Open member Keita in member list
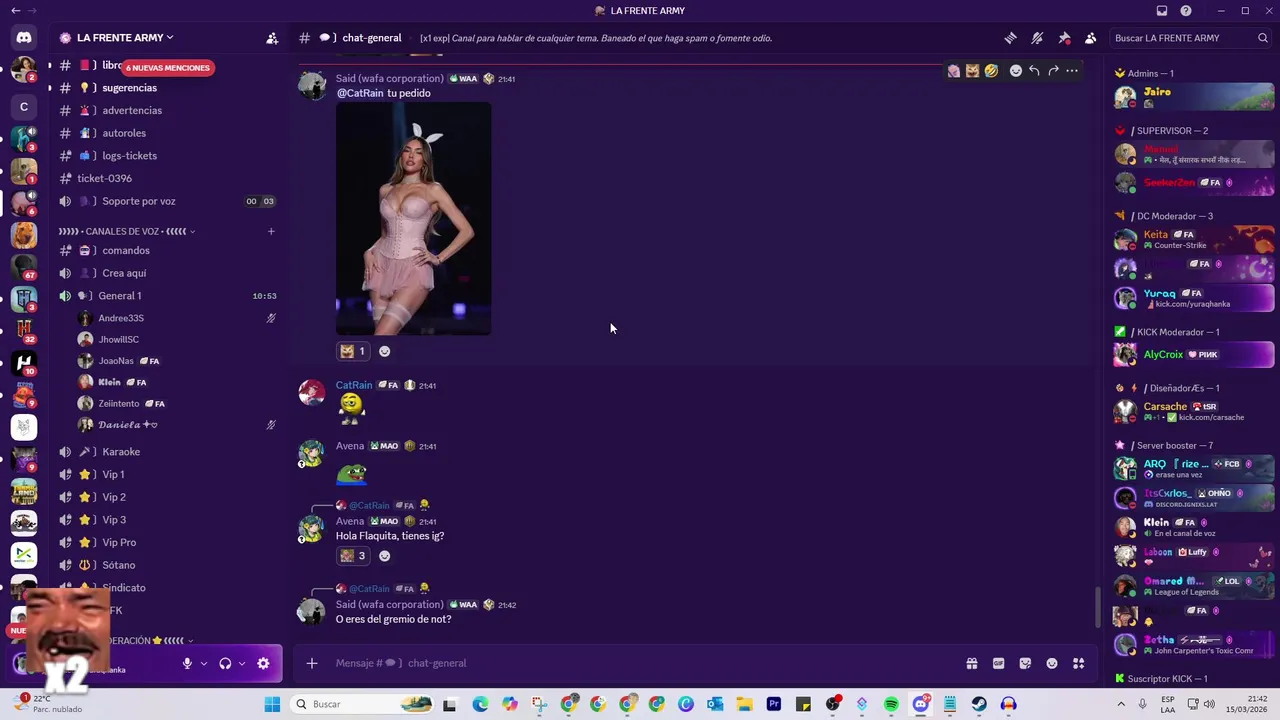Screen dimensions: 1280x720 (1194, 239)
